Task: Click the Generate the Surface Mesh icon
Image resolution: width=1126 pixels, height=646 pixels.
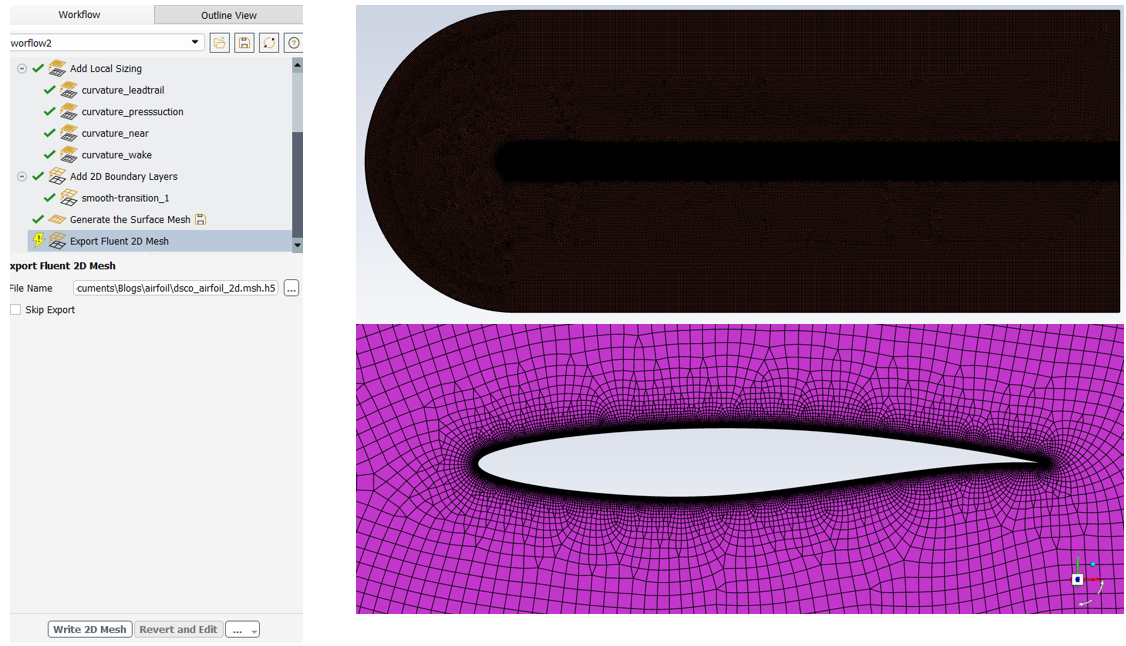Action: coord(57,219)
